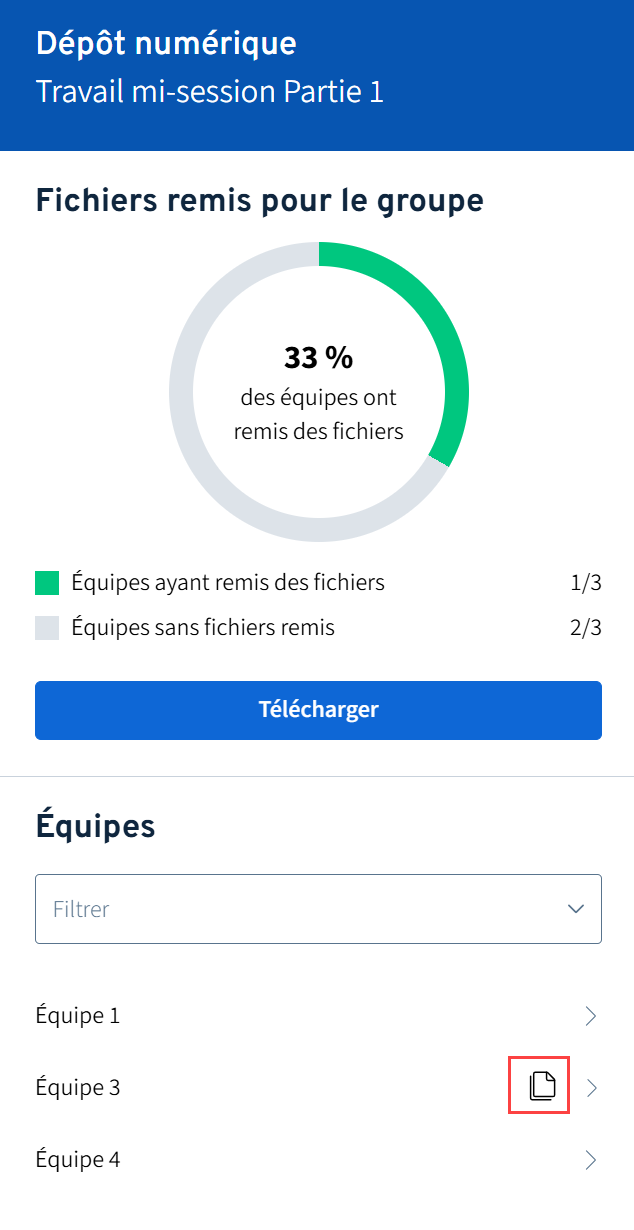Click the "Équipes ayant remis des fichiers" legend label
The width and height of the screenshot is (634, 1230).
pos(228,582)
